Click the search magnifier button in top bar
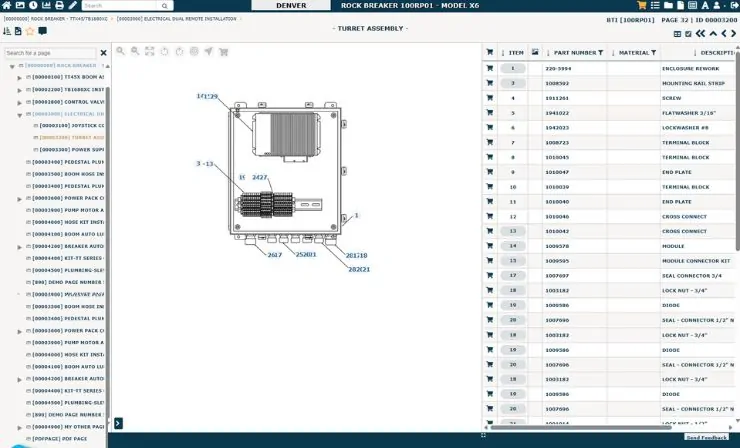Viewport: 740px width, 448px height. [x=165, y=6]
